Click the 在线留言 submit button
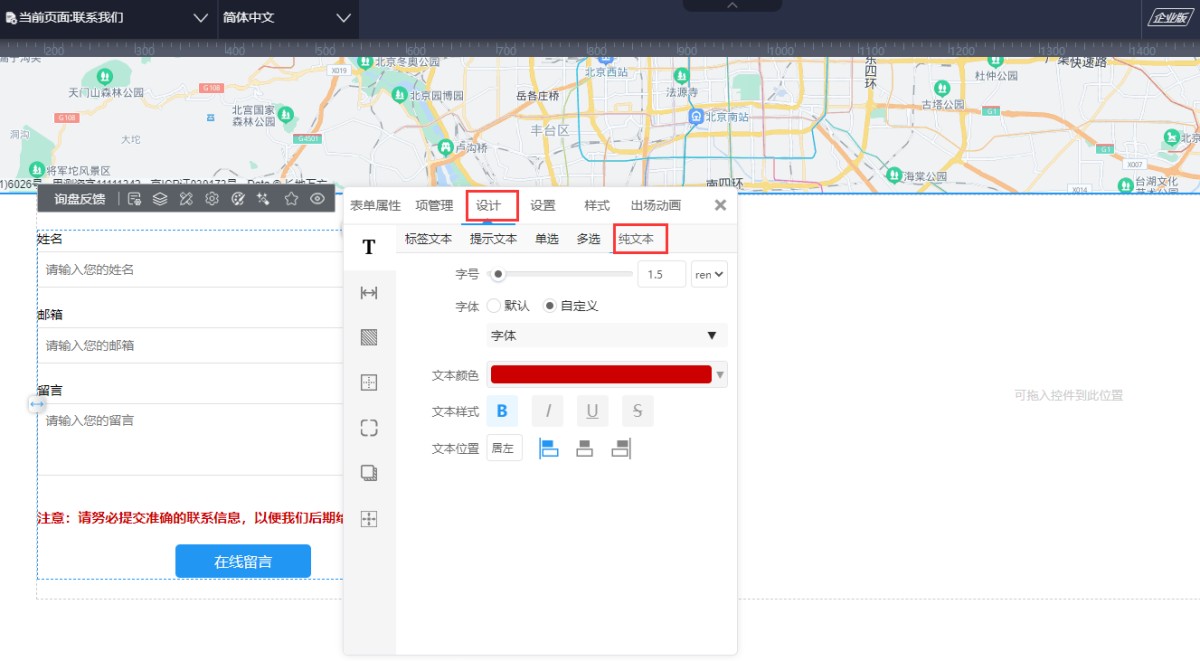 (243, 562)
